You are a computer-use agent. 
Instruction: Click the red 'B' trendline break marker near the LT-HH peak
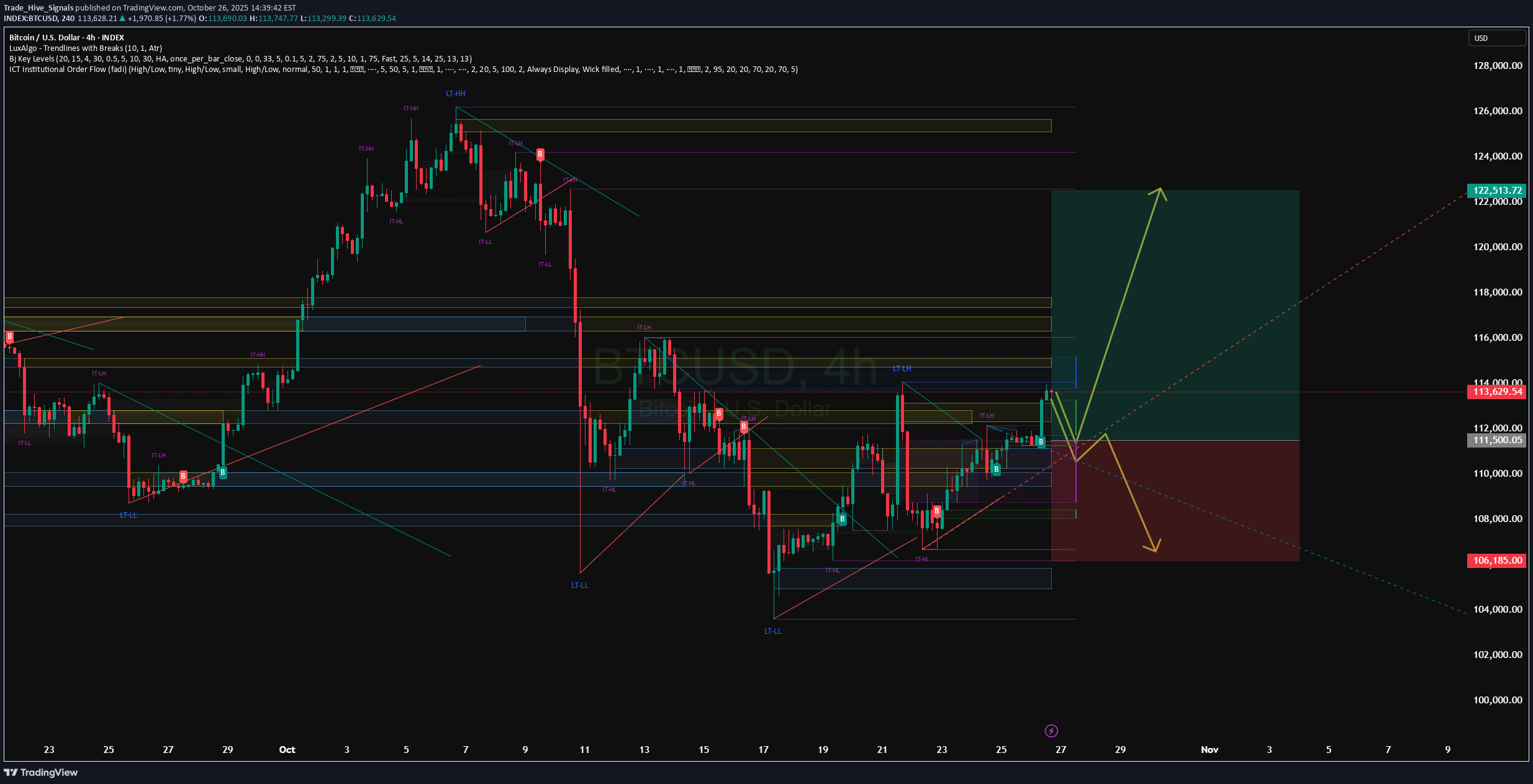540,155
